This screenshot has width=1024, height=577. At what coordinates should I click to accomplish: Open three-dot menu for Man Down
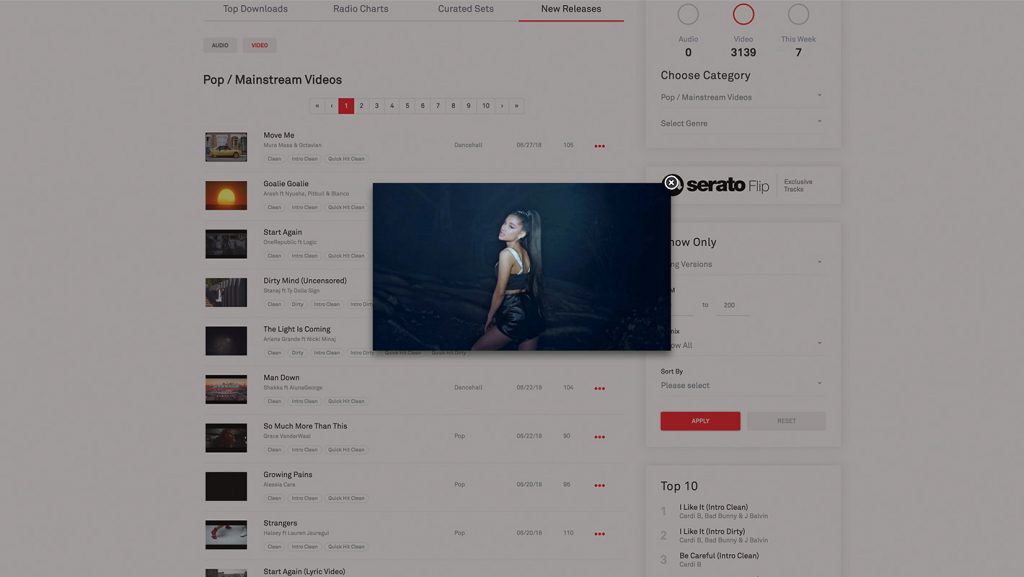[x=599, y=388]
